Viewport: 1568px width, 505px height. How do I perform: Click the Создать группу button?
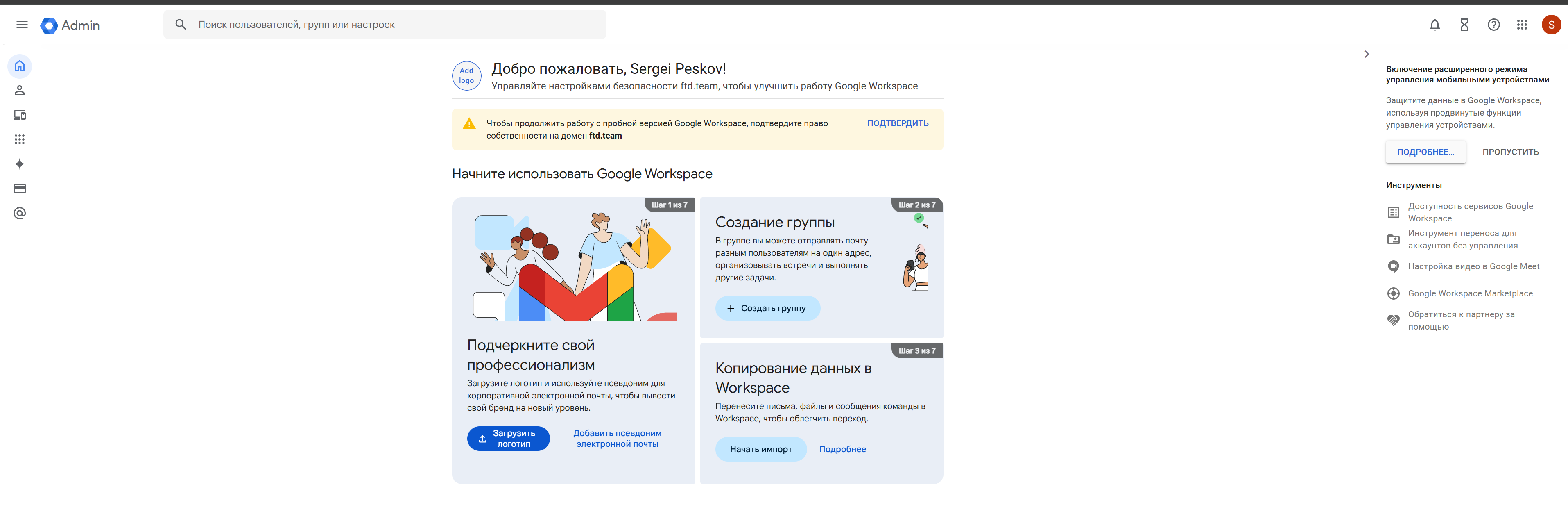pos(767,308)
